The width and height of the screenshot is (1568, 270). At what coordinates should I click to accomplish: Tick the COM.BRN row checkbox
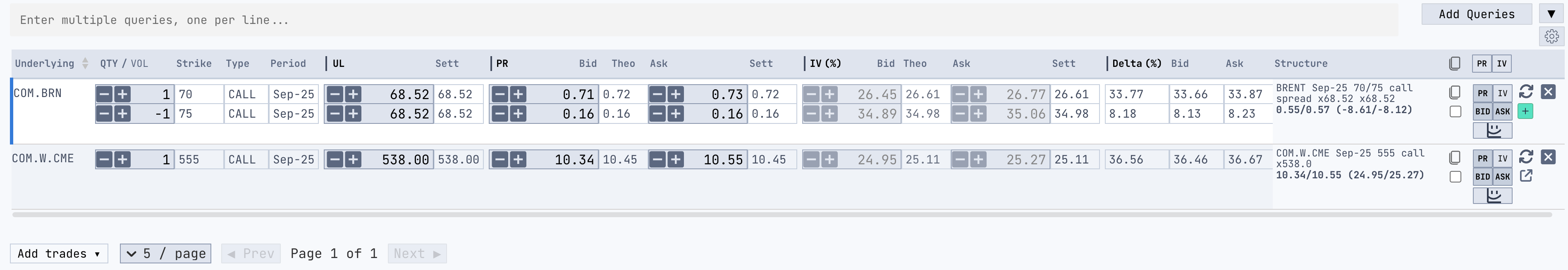tap(1456, 112)
